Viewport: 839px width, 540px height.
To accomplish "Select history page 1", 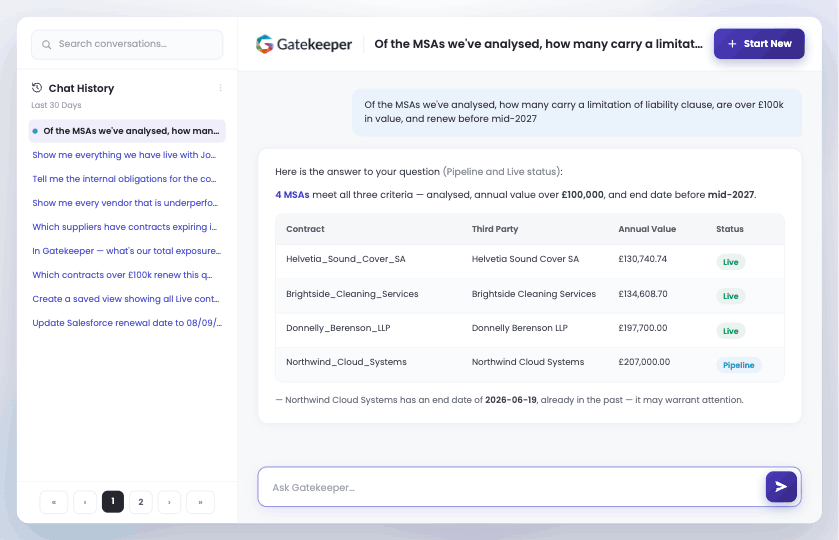I will 113,501.
